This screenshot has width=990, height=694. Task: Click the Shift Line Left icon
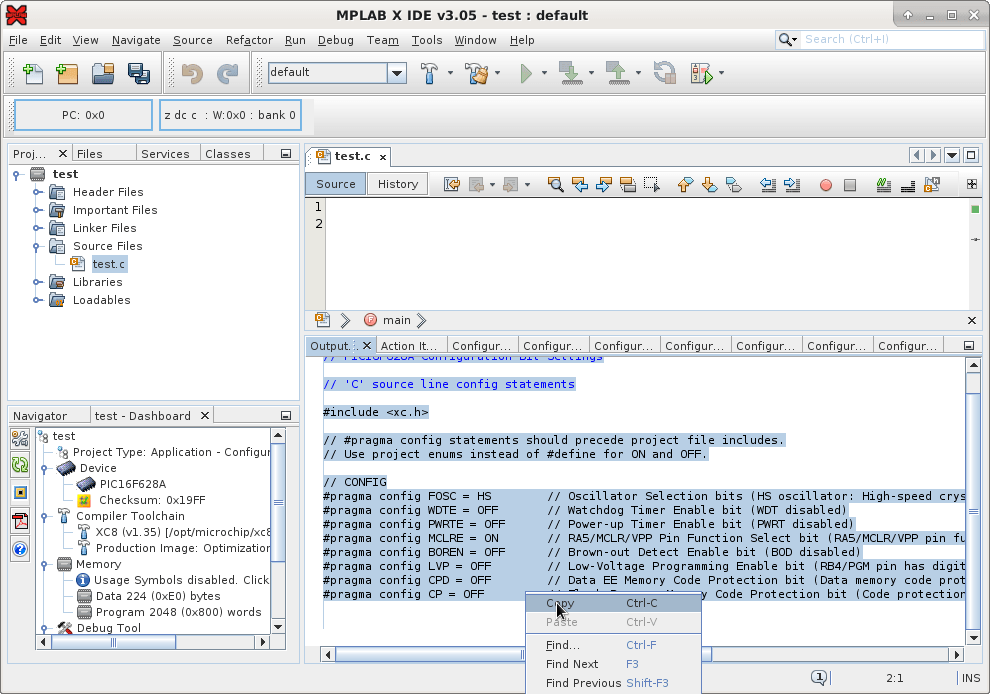768,184
